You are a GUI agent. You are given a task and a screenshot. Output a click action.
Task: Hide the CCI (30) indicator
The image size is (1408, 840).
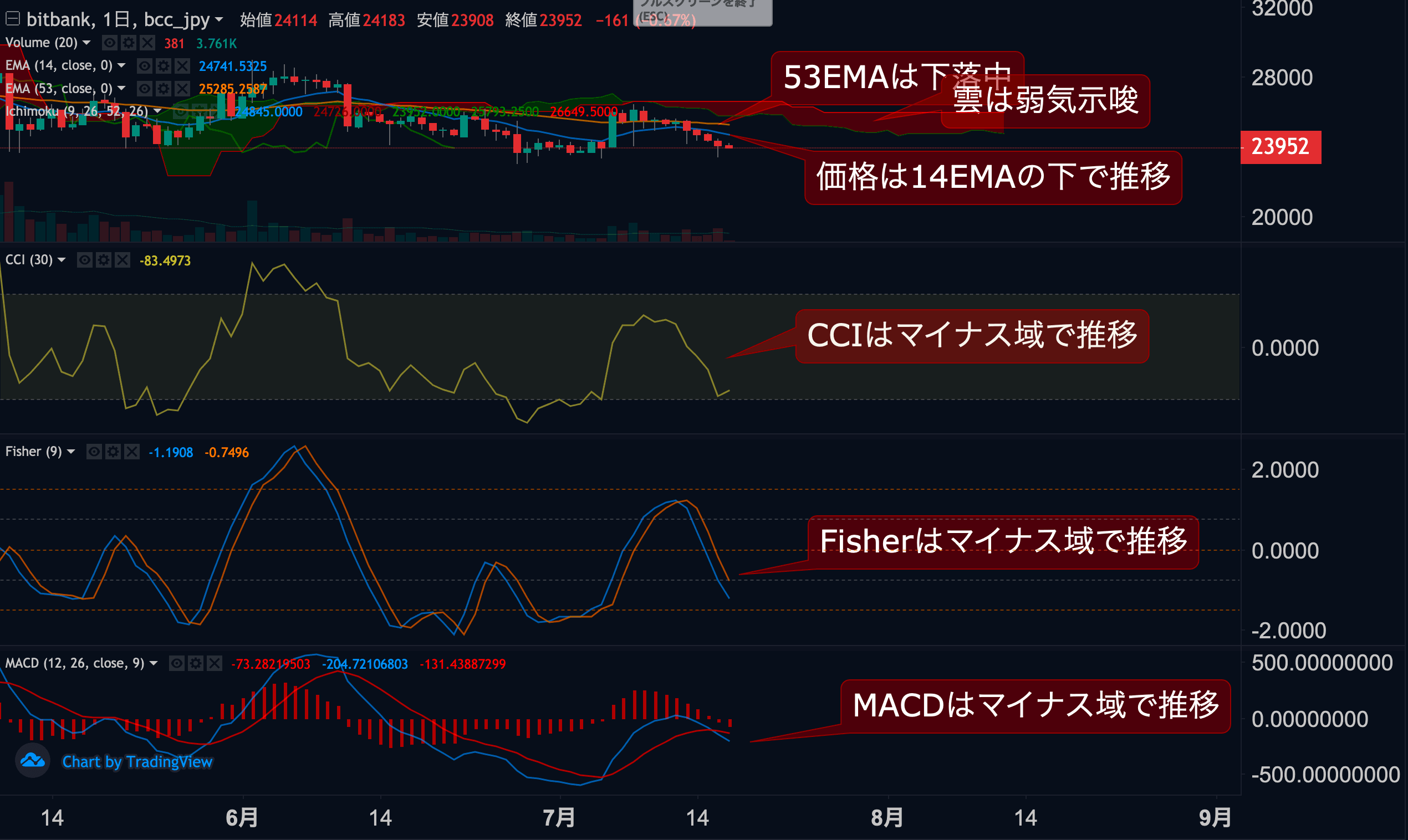tap(84, 260)
